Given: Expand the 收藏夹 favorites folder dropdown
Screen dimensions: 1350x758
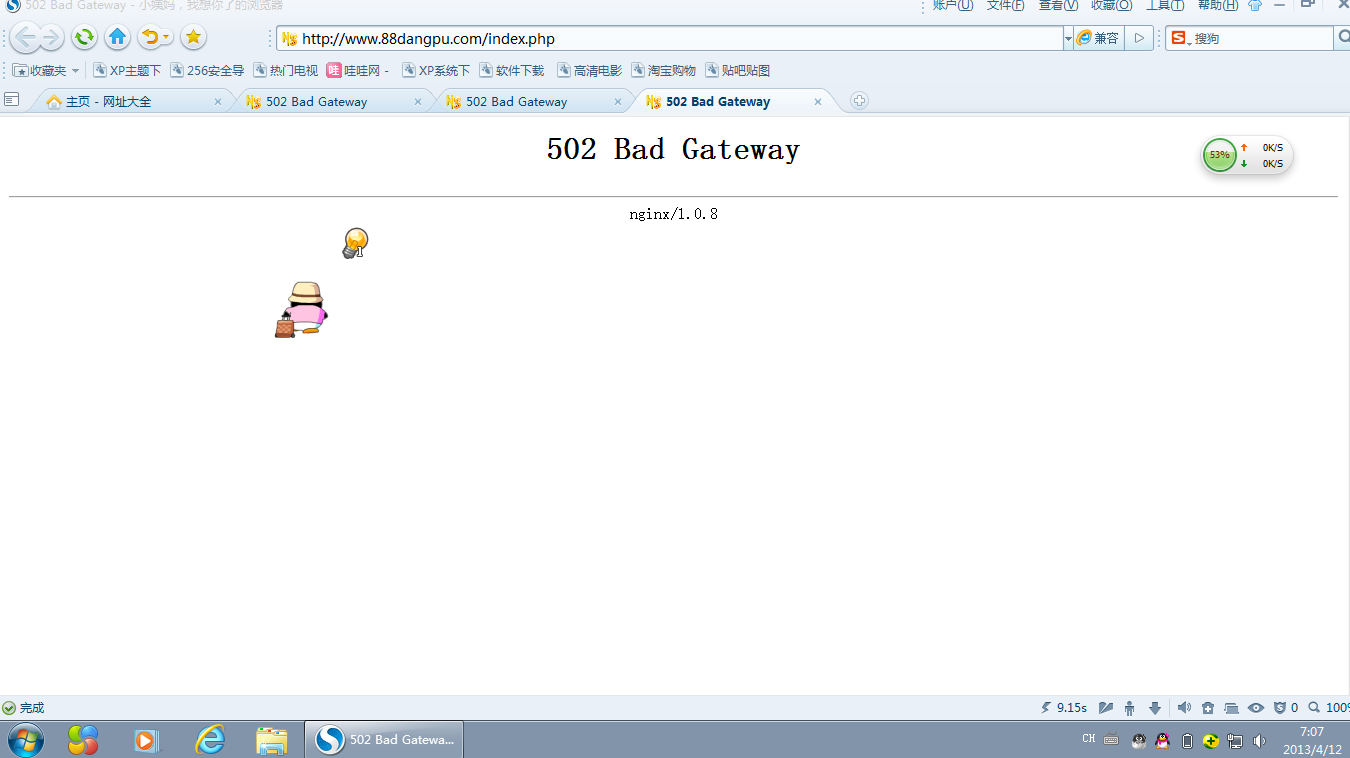Looking at the screenshot, I should tap(75, 71).
